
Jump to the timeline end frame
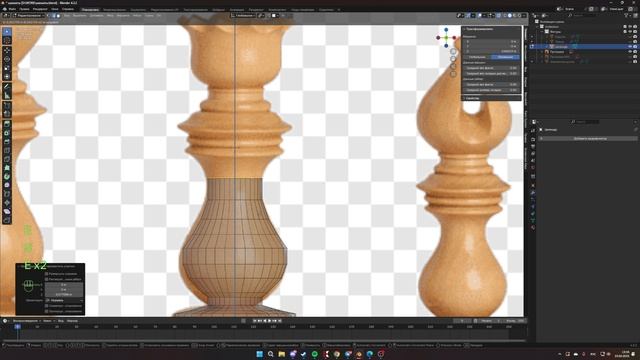280,321
